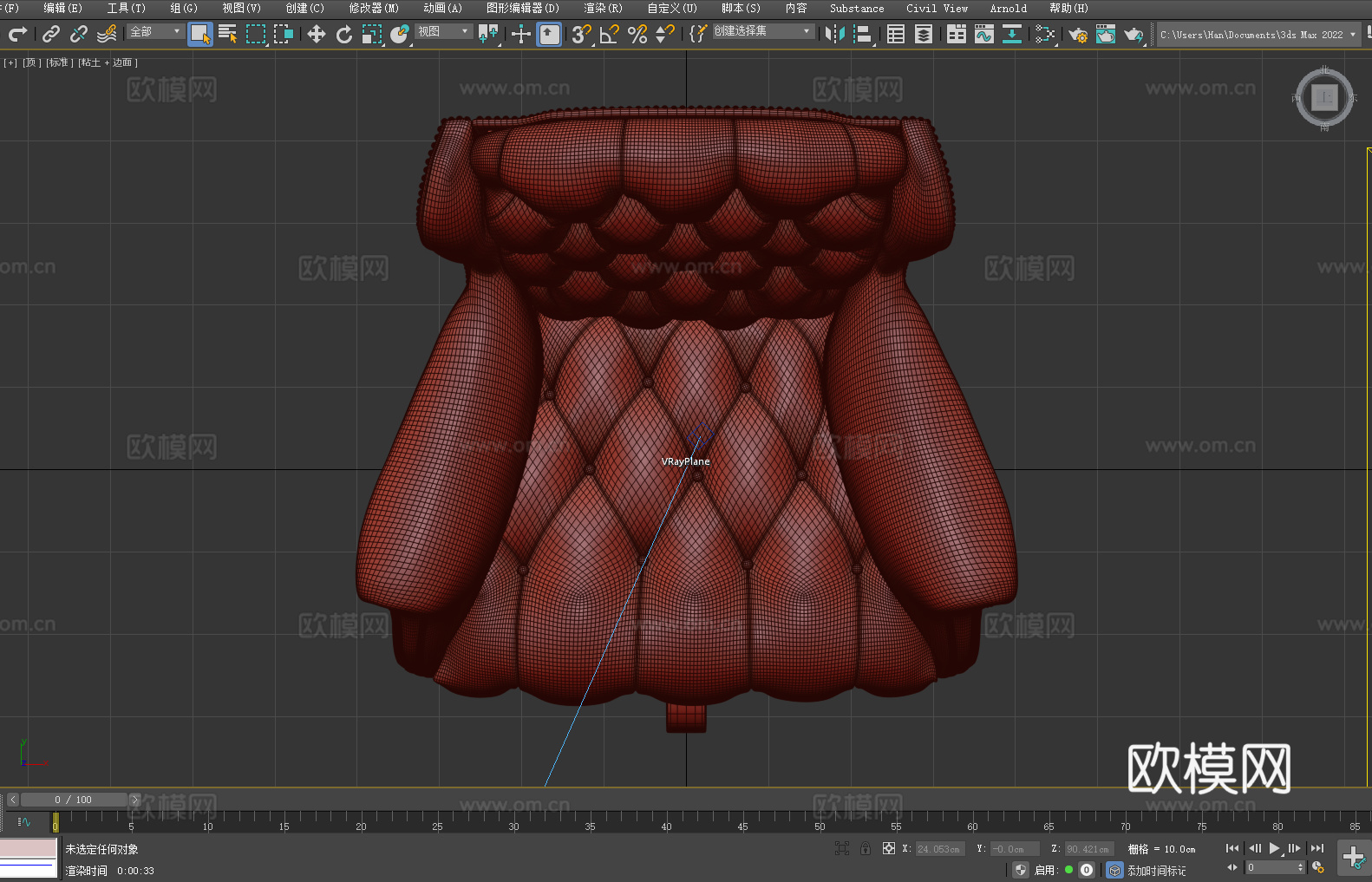Open the Material Editor icon
Viewport: 1372px width, 882px height.
pos(1045,34)
